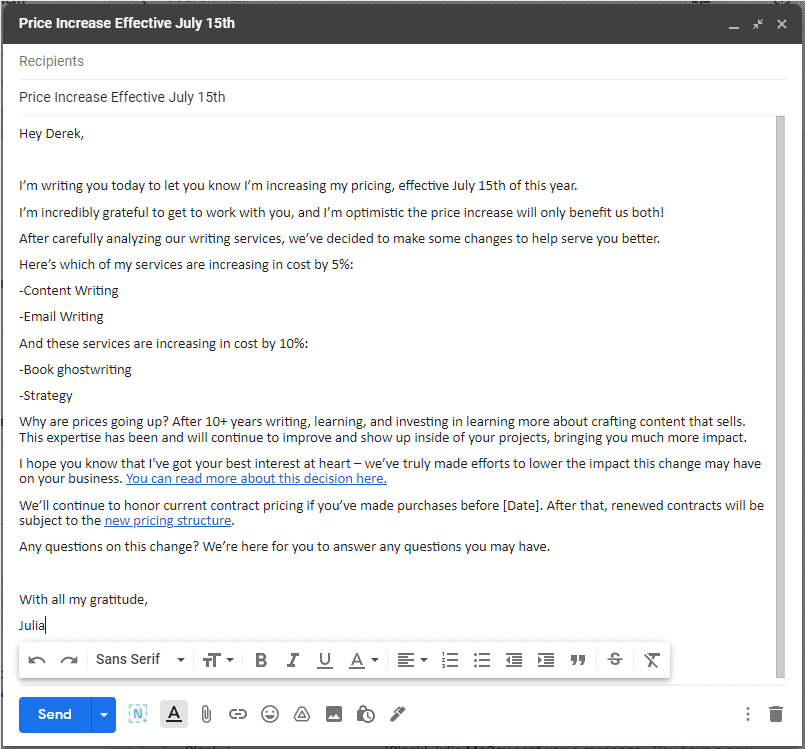This screenshot has height=749, width=805.
Task: Click the '-Content Writing' line
Action: click(x=69, y=291)
